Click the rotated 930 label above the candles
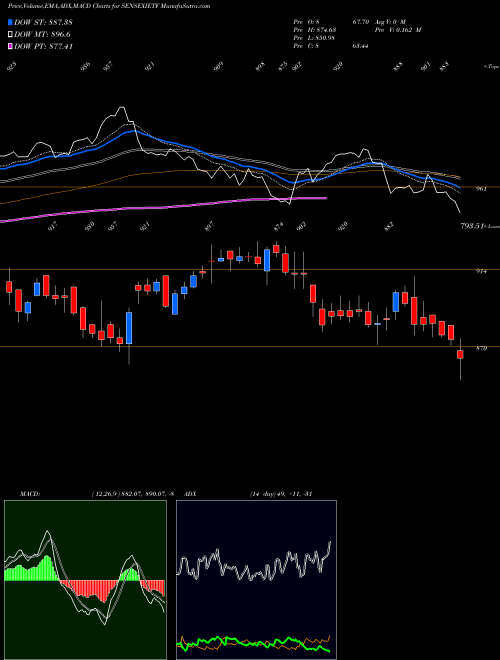Screen dimensions: 500x660 89,226
